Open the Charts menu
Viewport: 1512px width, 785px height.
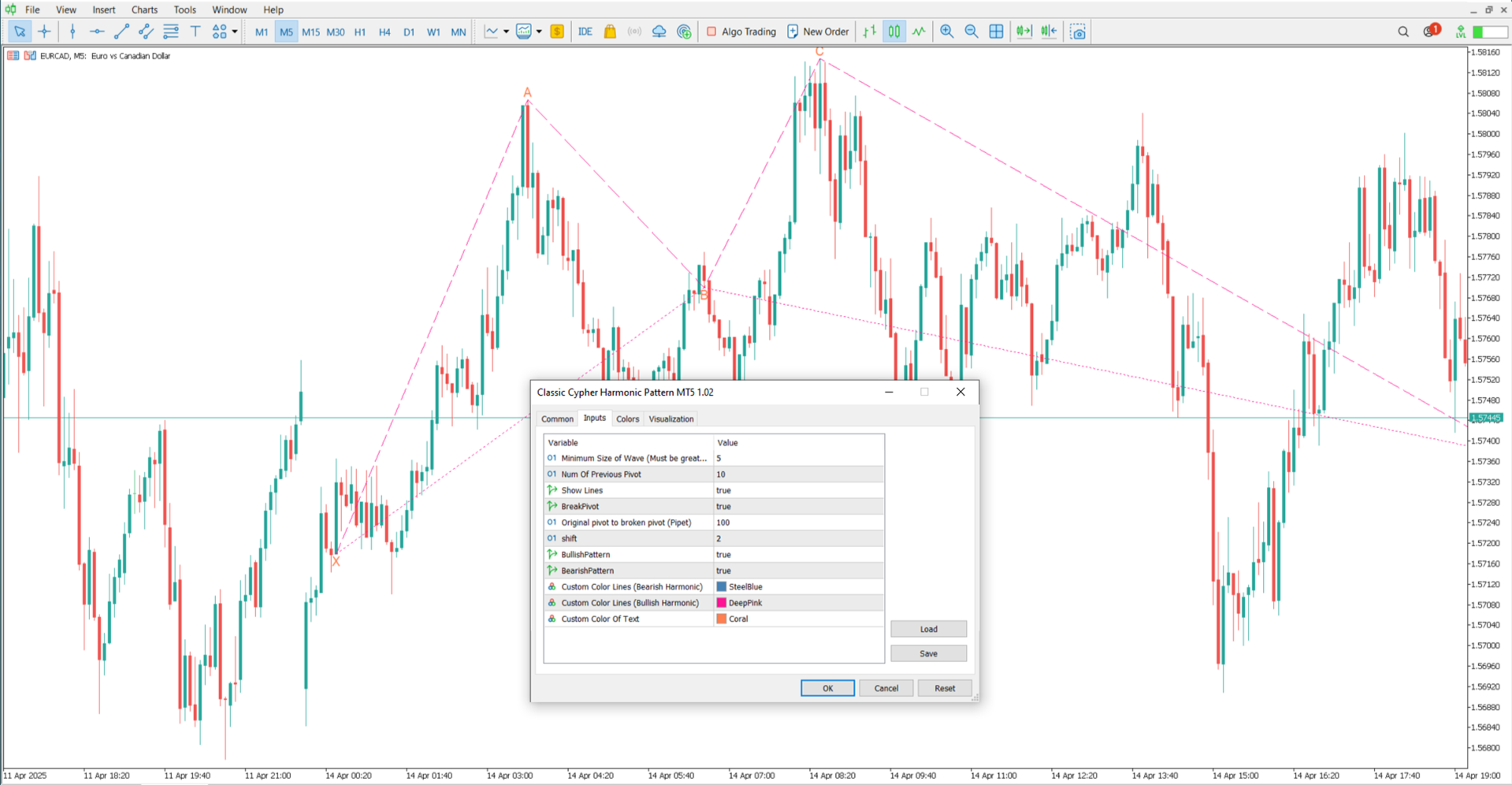click(x=144, y=9)
